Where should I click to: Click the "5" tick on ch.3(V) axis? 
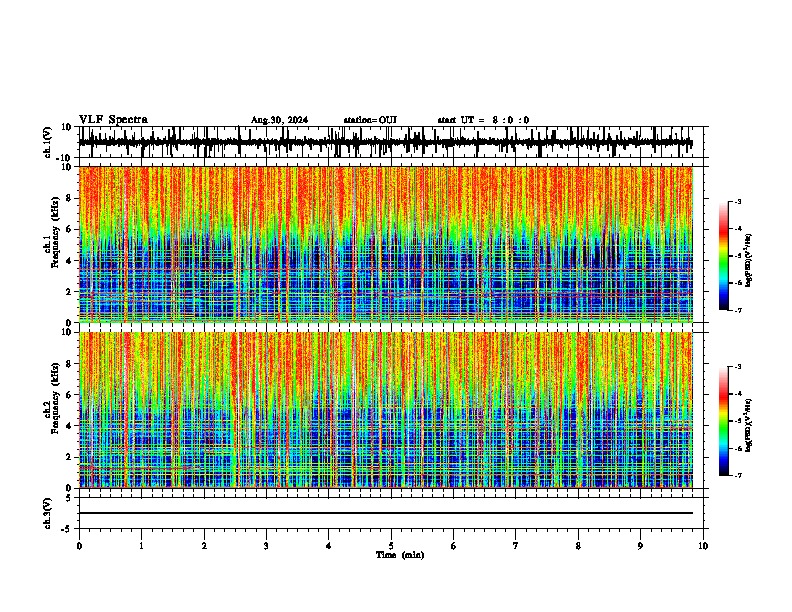[70, 498]
